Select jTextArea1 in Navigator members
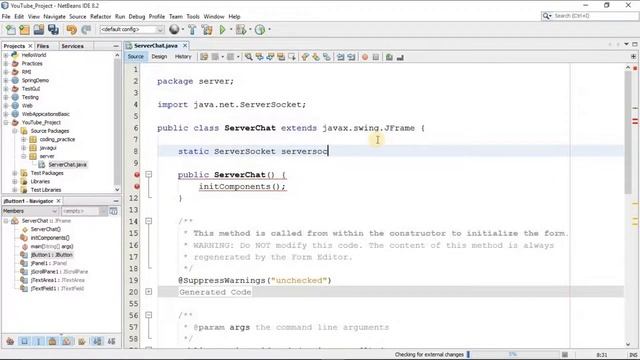Viewport: 640px width, 360px height. click(58, 280)
